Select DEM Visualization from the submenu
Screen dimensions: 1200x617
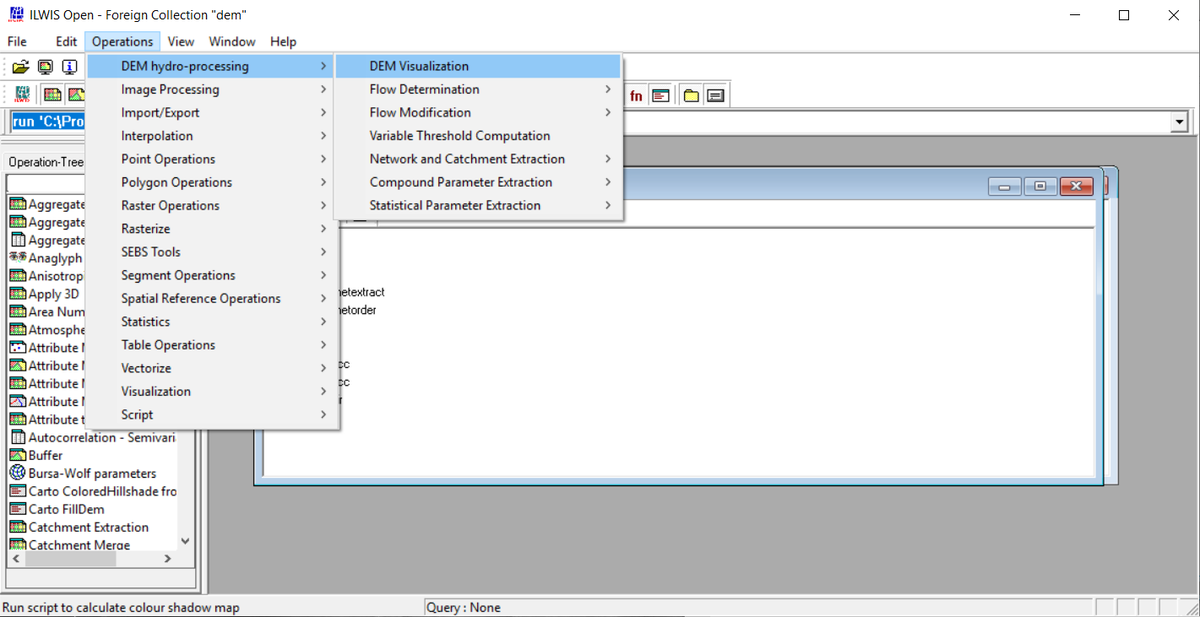click(420, 65)
